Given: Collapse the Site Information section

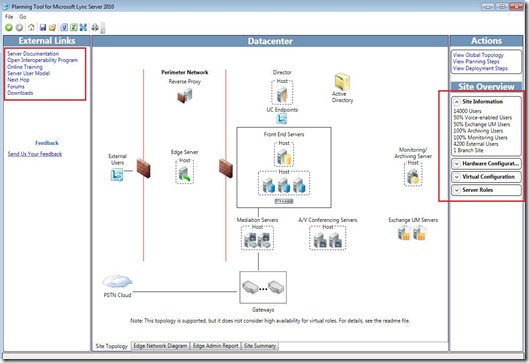Looking at the screenshot, I should coord(456,102).
